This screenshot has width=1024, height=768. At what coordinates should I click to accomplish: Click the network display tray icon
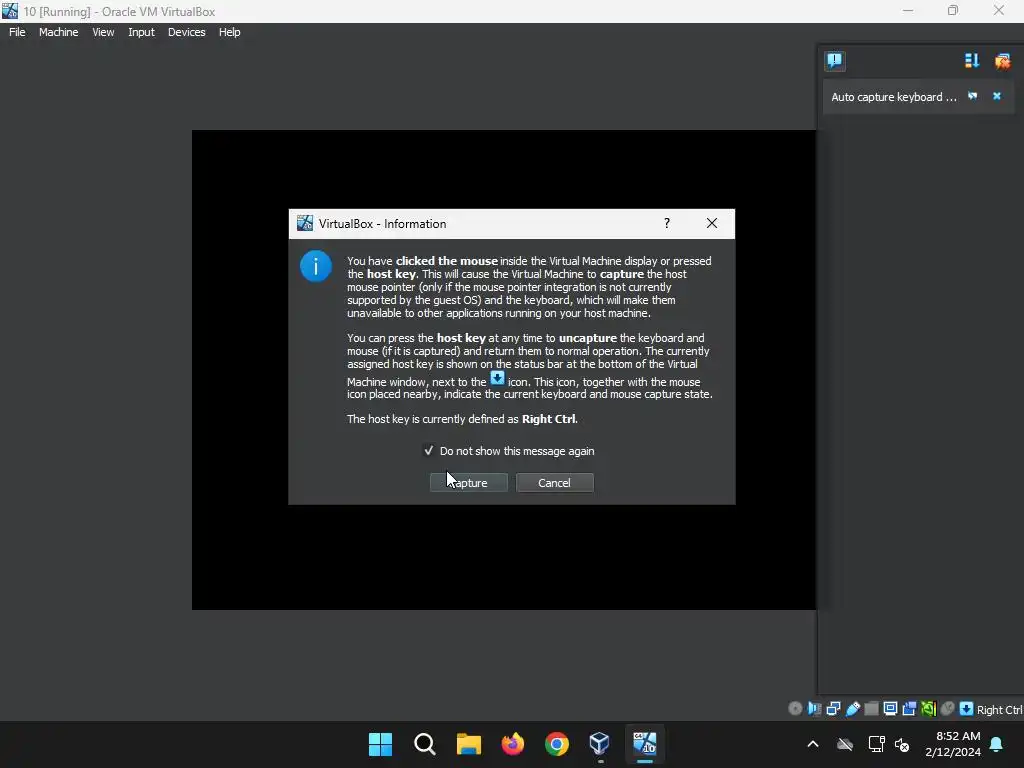(x=876, y=744)
